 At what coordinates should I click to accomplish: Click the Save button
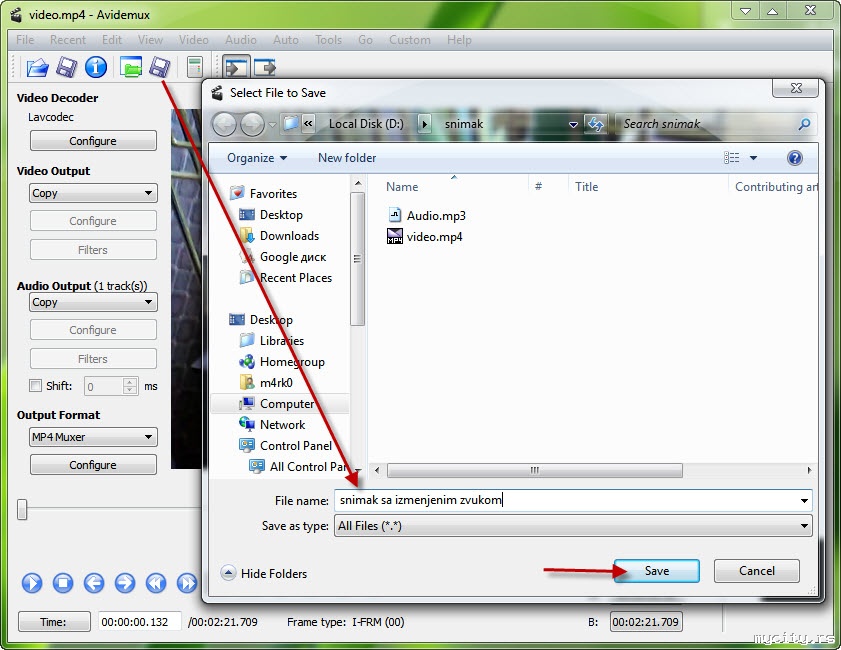coord(656,571)
